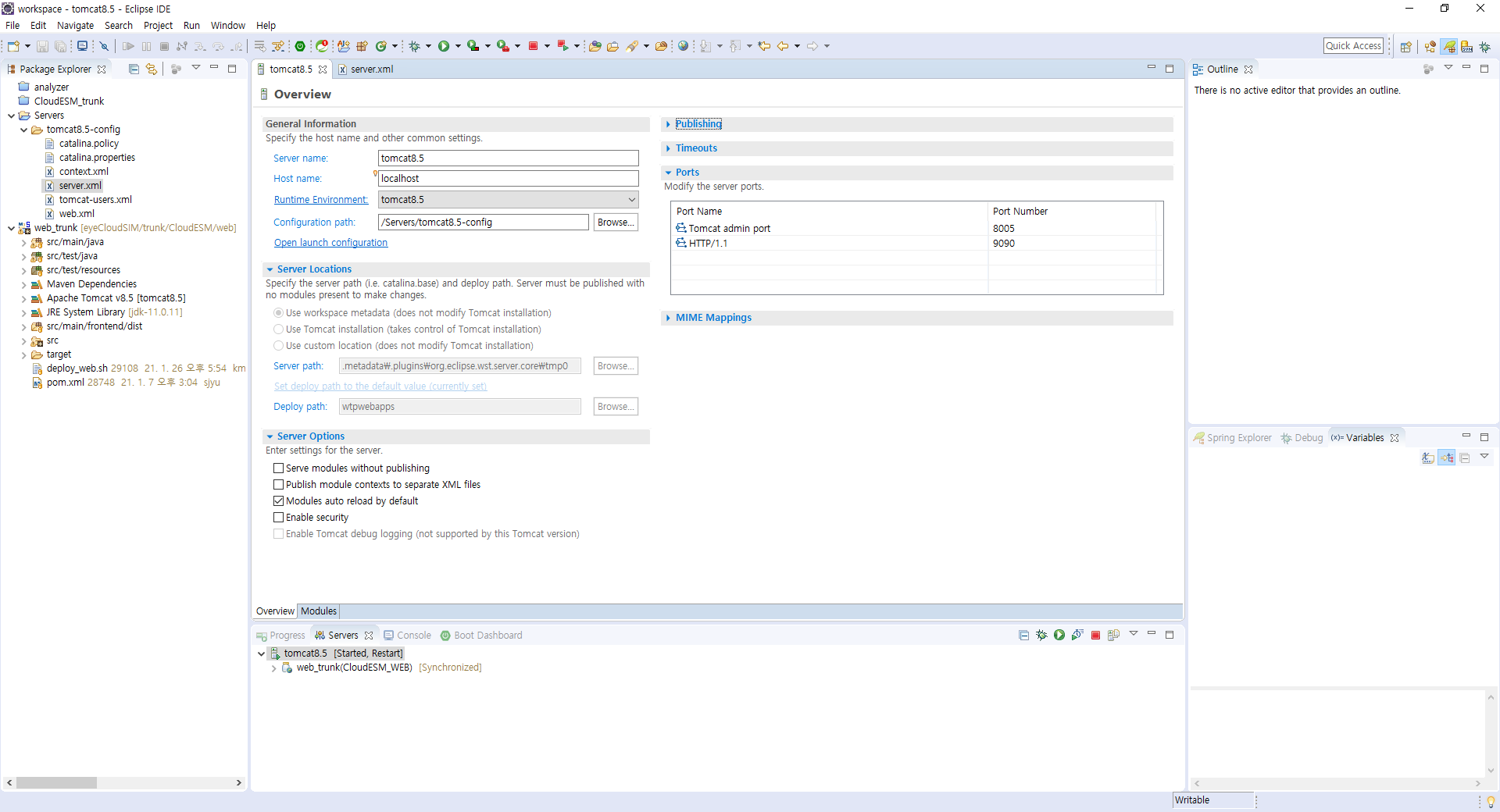Expand the MIME Mappings section
This screenshot has width=1500, height=812.
tap(668, 318)
